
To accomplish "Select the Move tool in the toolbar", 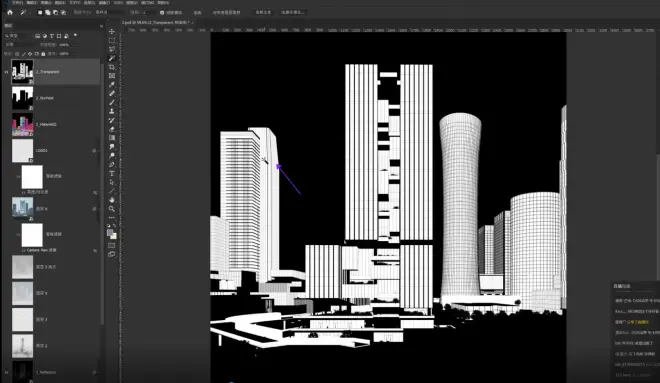I will click(112, 32).
